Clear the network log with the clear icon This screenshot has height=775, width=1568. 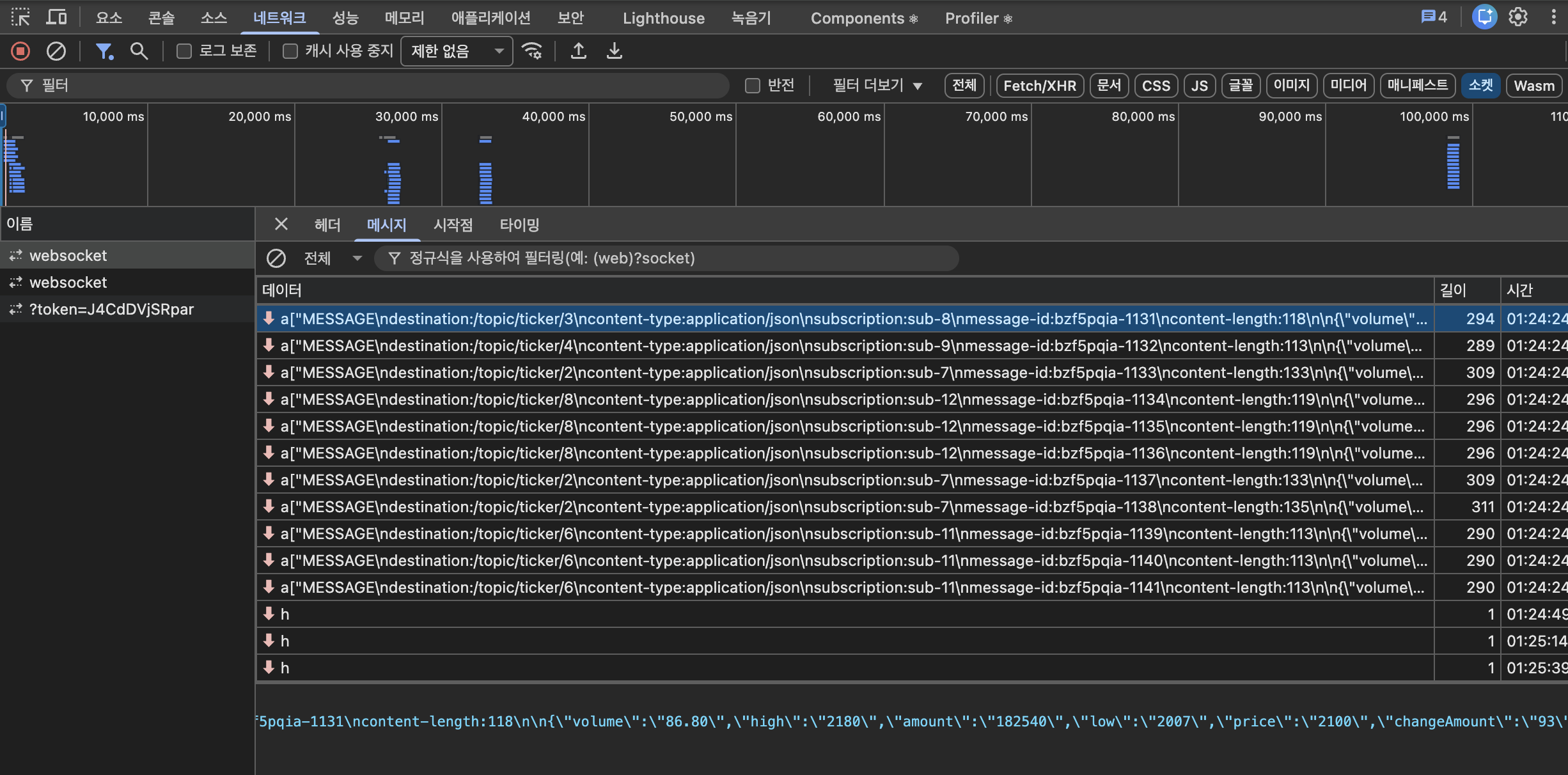[x=56, y=51]
